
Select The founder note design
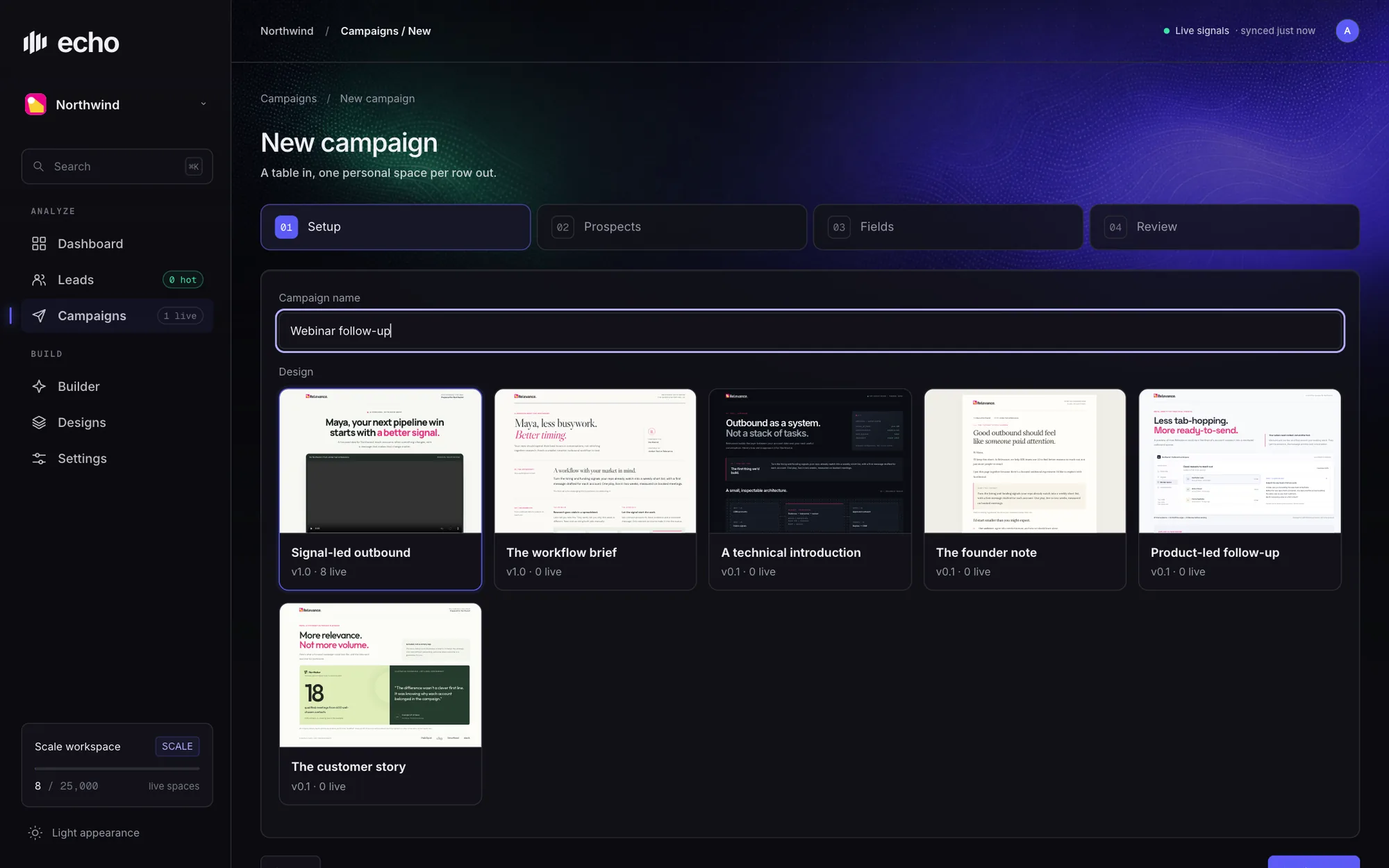(1024, 489)
